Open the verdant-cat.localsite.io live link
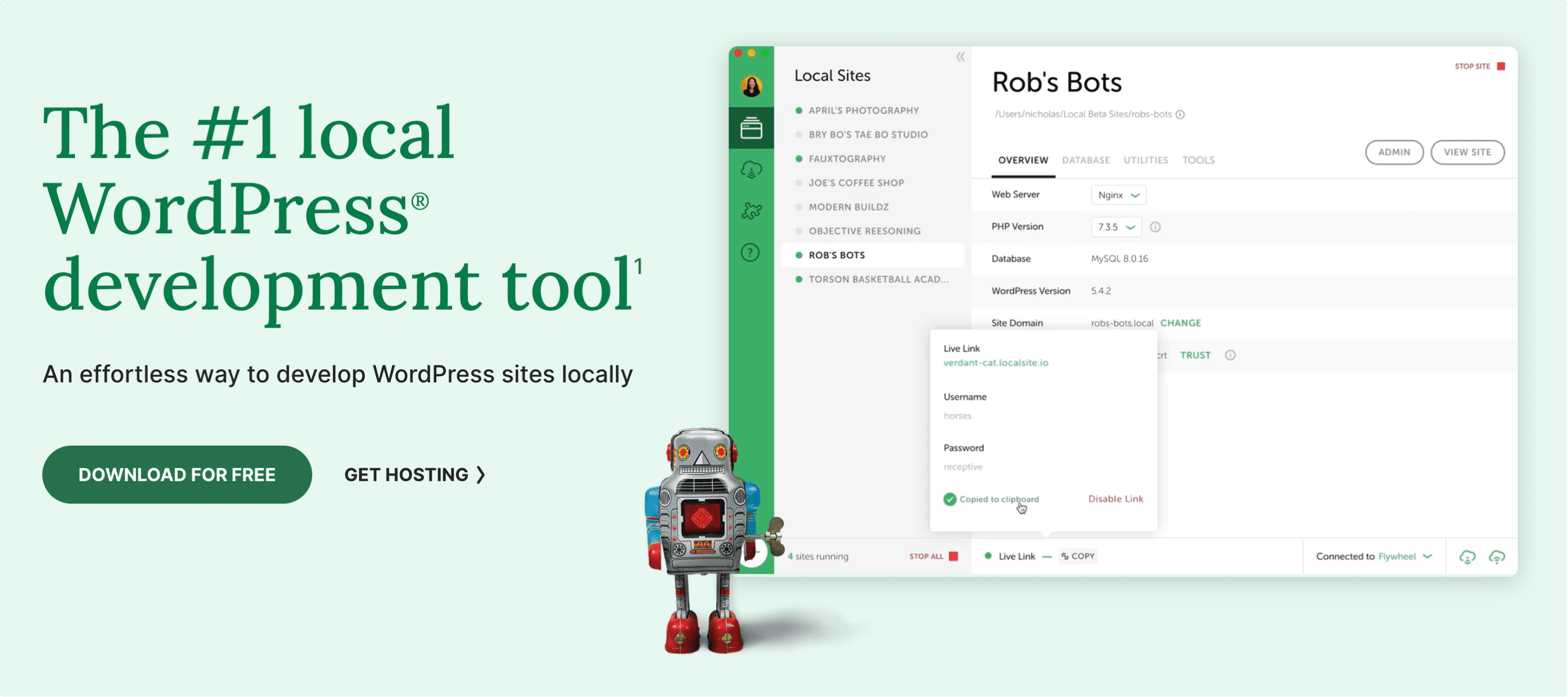The width and height of the screenshot is (1568, 697). click(996, 363)
